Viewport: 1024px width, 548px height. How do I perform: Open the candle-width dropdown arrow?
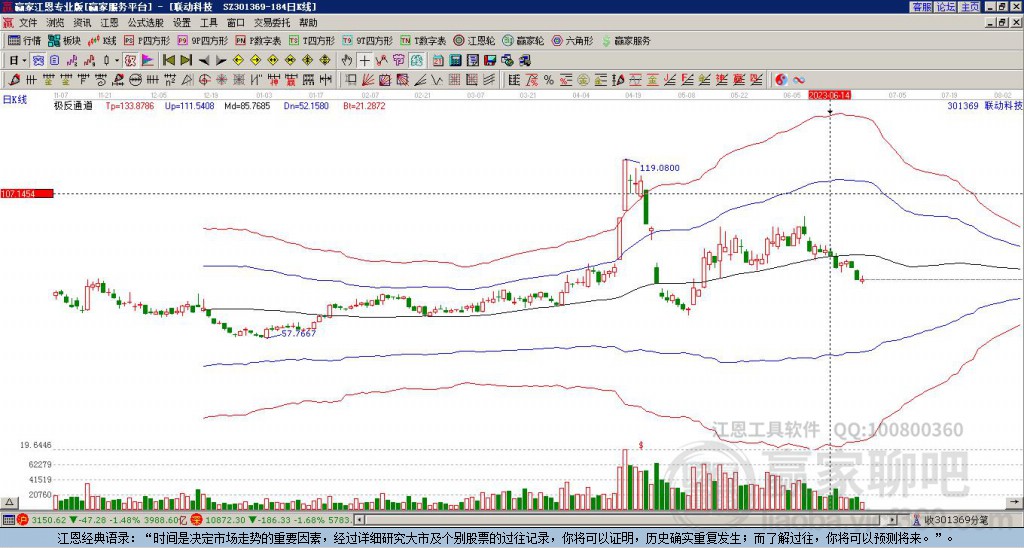tap(117, 60)
